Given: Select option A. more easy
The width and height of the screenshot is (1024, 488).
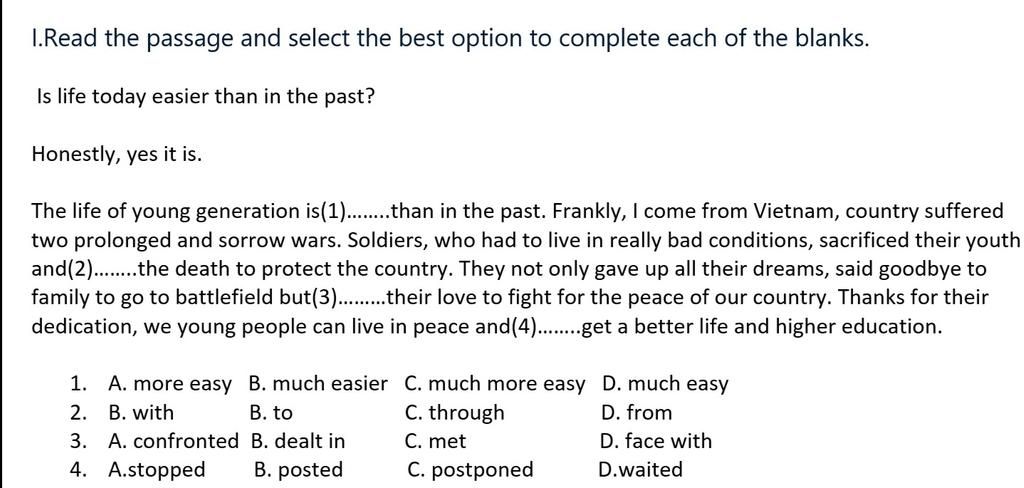Looking at the screenshot, I should pyautogui.click(x=169, y=385).
